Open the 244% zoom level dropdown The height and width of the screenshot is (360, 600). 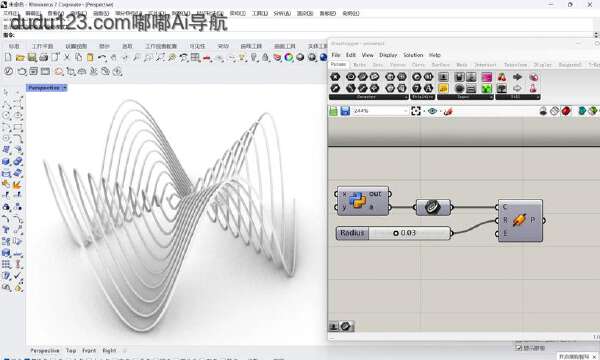tap(406, 111)
